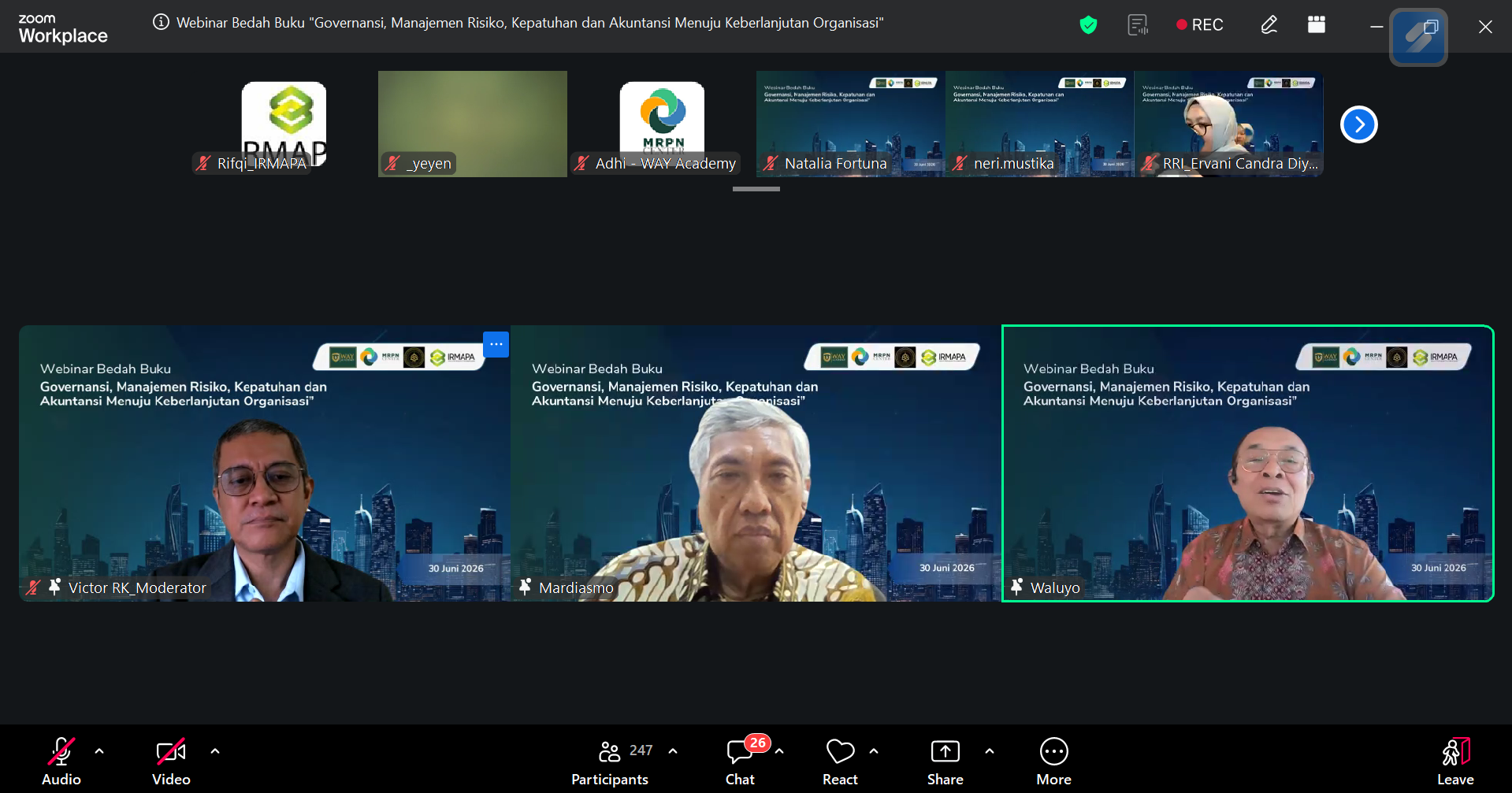The image size is (1512, 793).
Task: Expand reactions options chevron
Action: click(874, 751)
